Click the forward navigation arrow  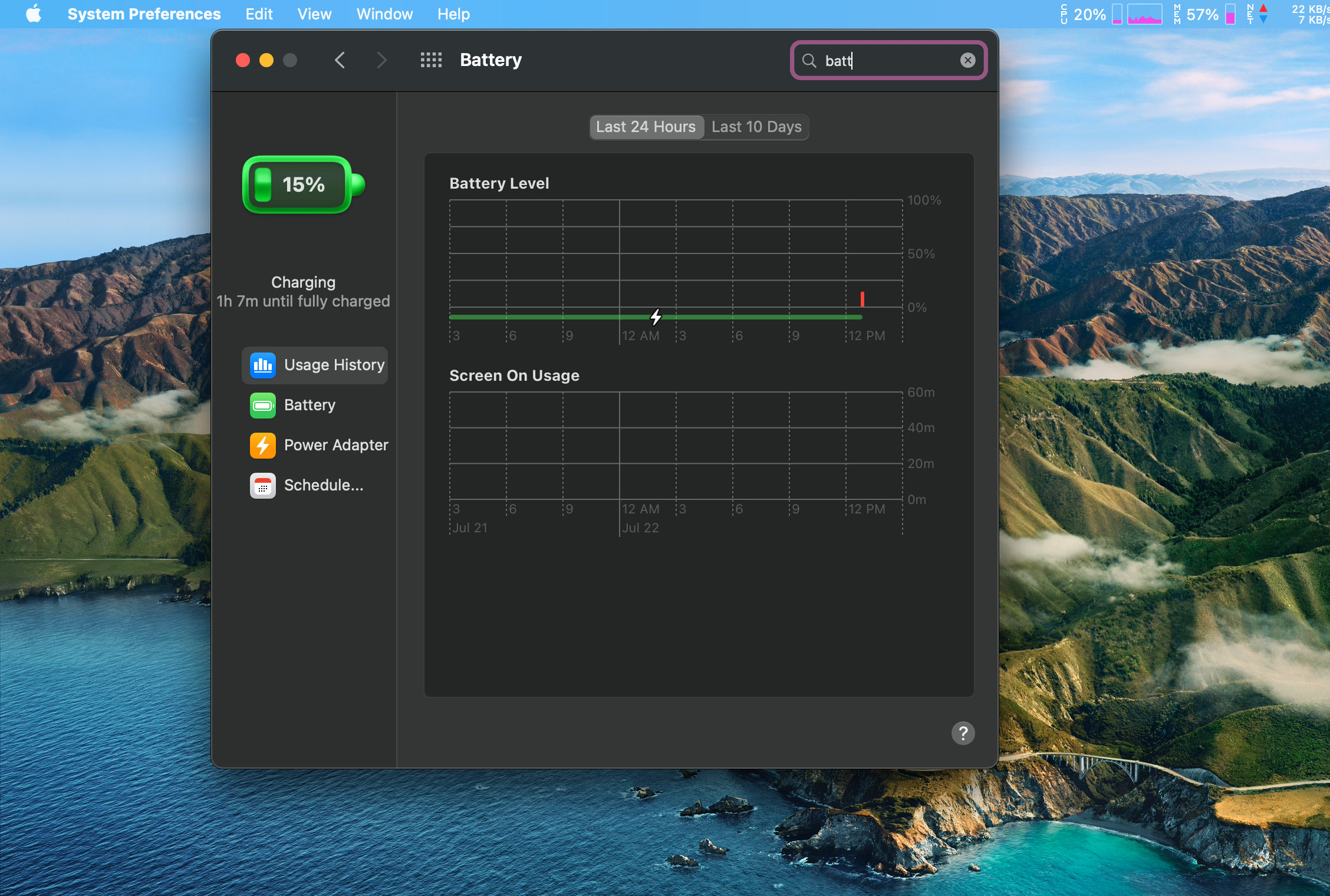point(381,60)
